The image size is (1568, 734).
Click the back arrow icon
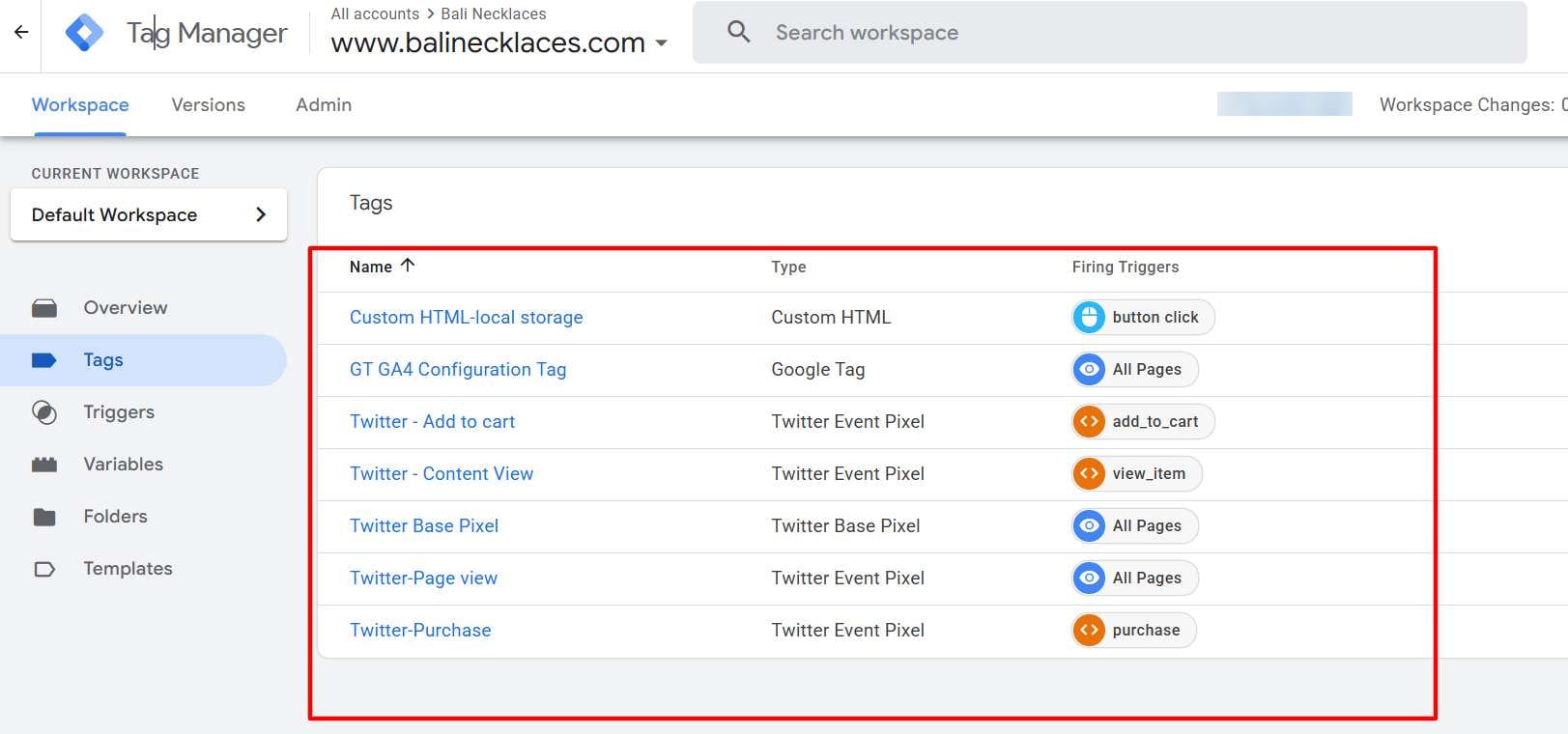click(21, 33)
